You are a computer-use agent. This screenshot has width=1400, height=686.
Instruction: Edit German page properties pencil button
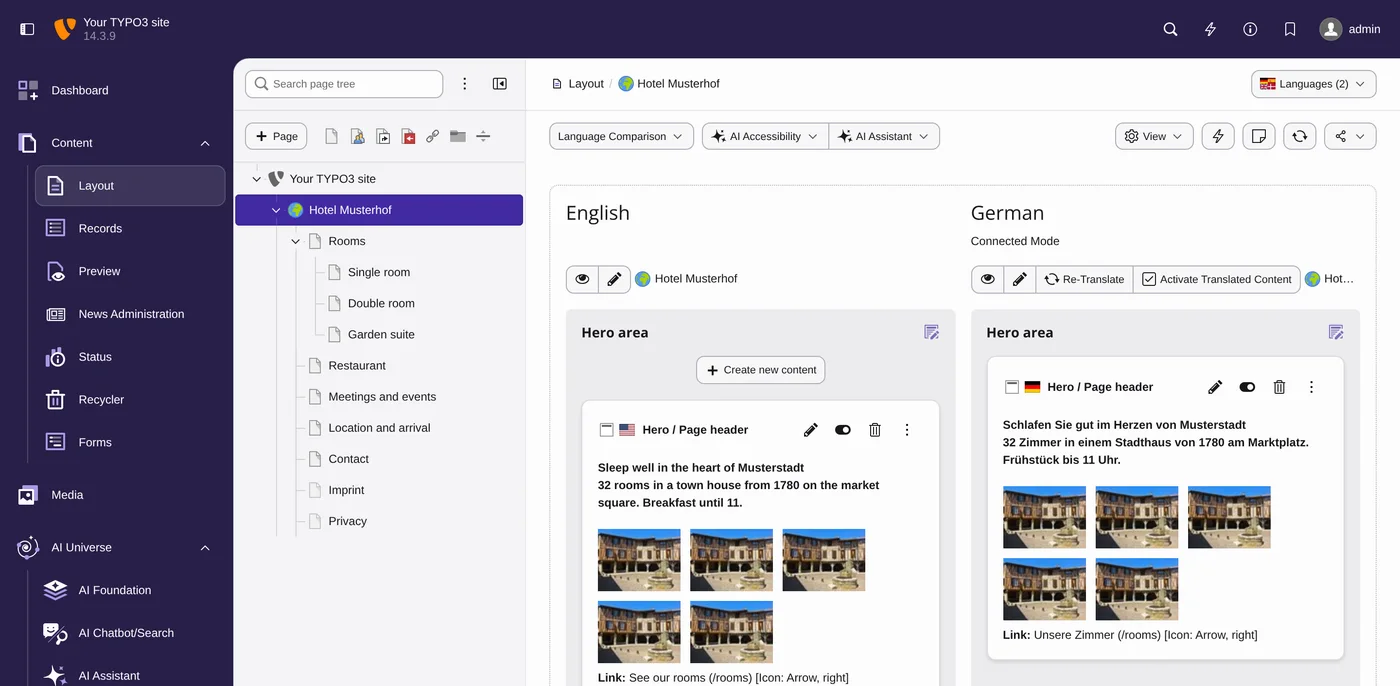(1019, 279)
